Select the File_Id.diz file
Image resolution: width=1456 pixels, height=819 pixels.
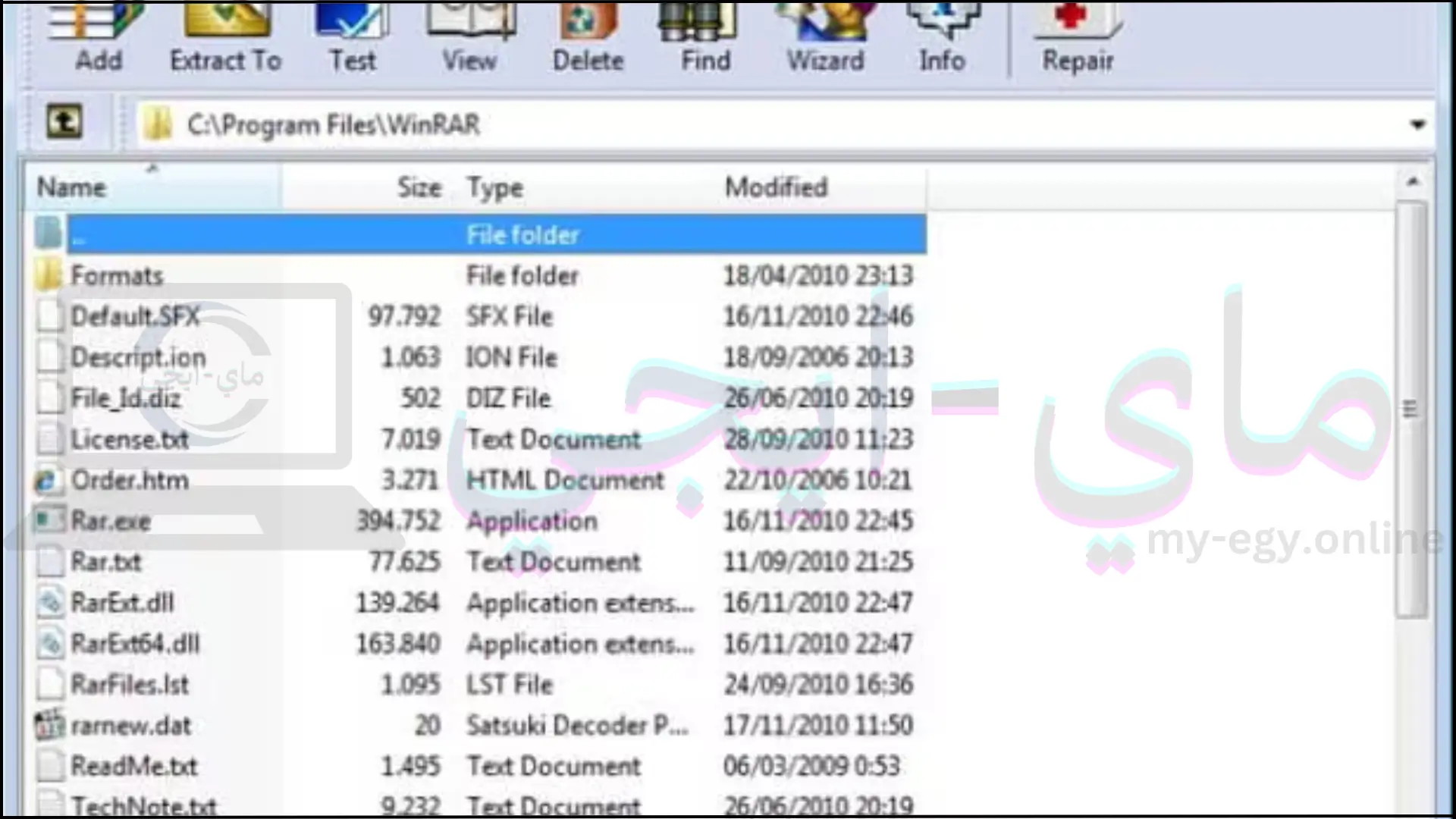[125, 398]
